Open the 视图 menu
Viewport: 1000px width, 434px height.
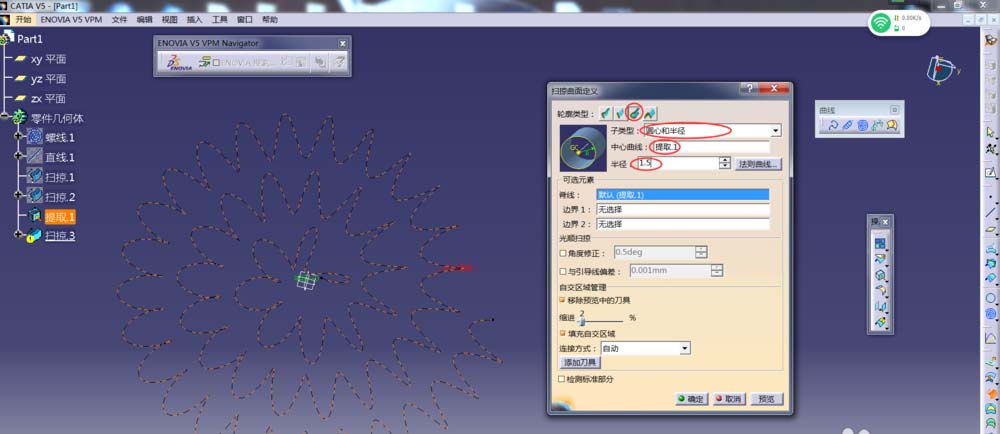coord(170,20)
